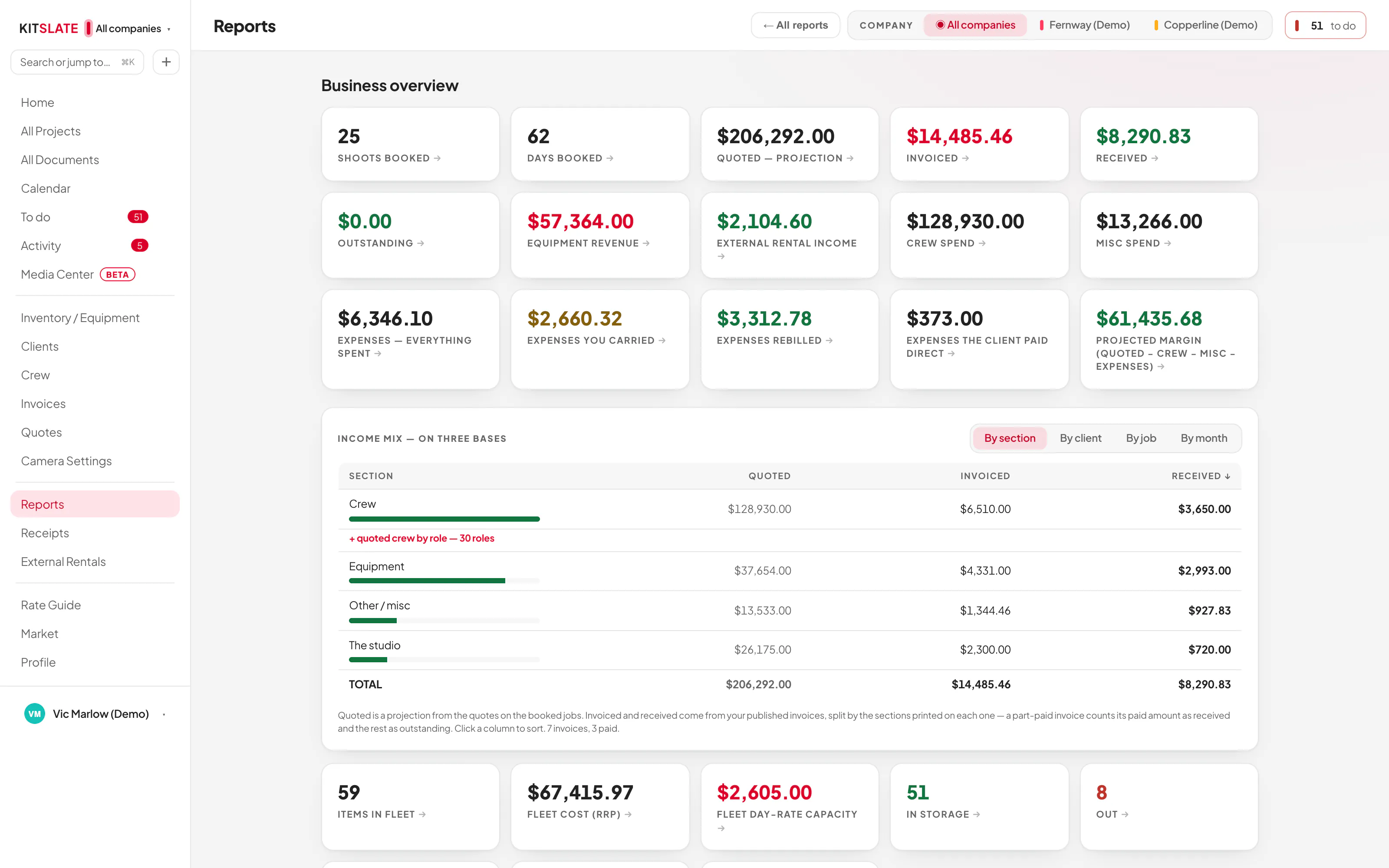Open the KITSLATE logo home

pyautogui.click(x=49, y=28)
